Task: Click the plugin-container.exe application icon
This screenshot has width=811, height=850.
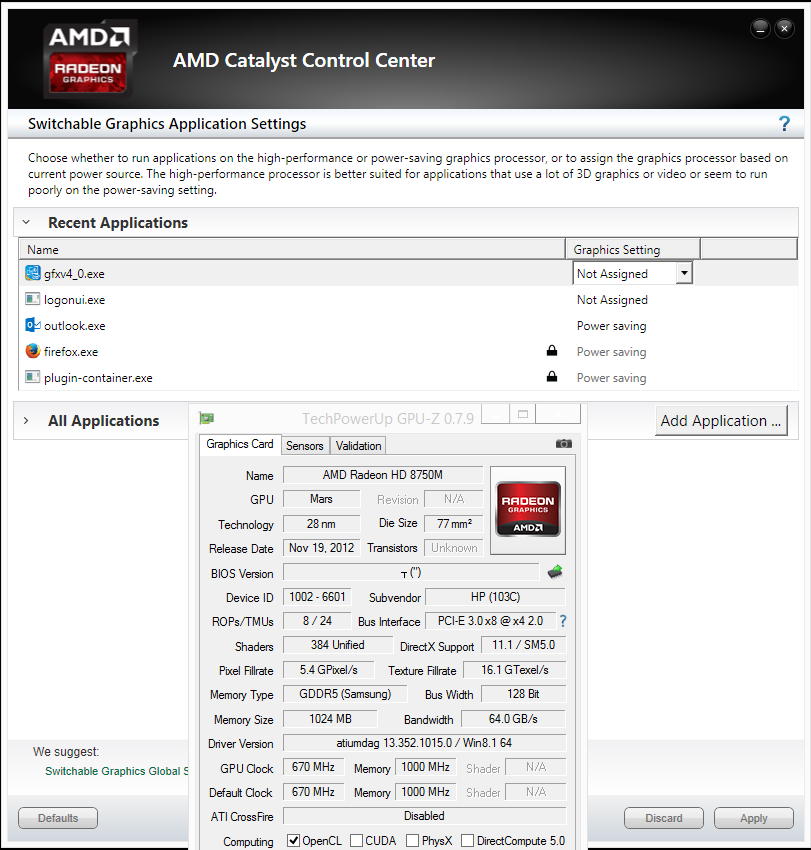Action: click(33, 377)
